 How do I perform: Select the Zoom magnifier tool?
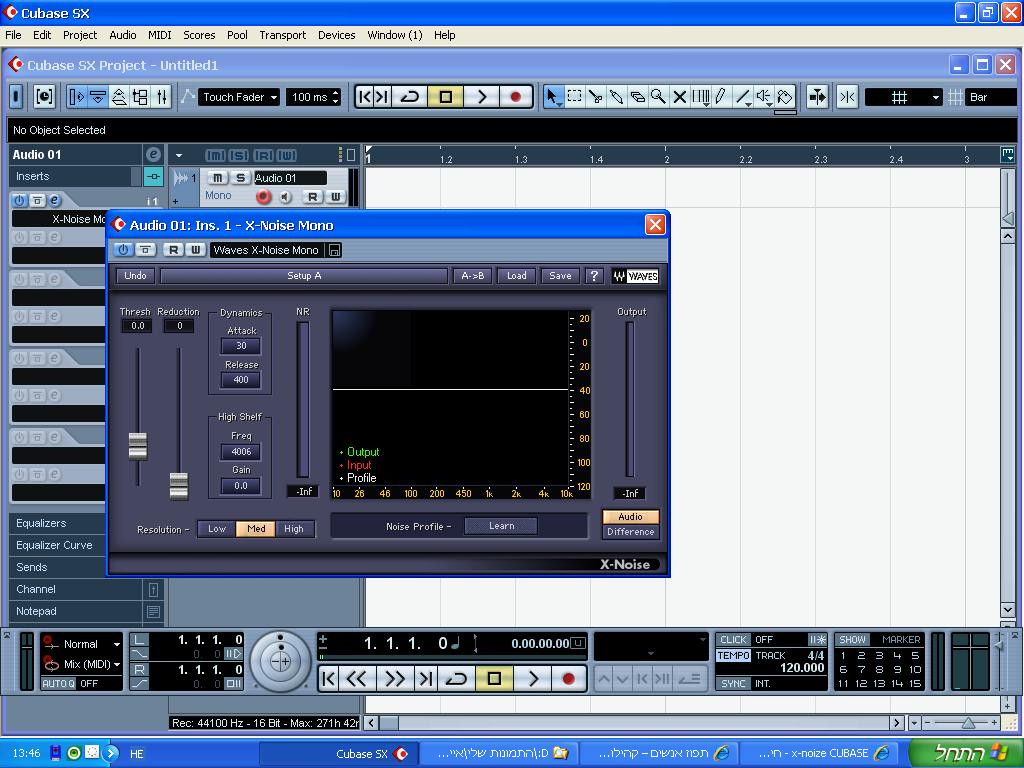tap(658, 97)
